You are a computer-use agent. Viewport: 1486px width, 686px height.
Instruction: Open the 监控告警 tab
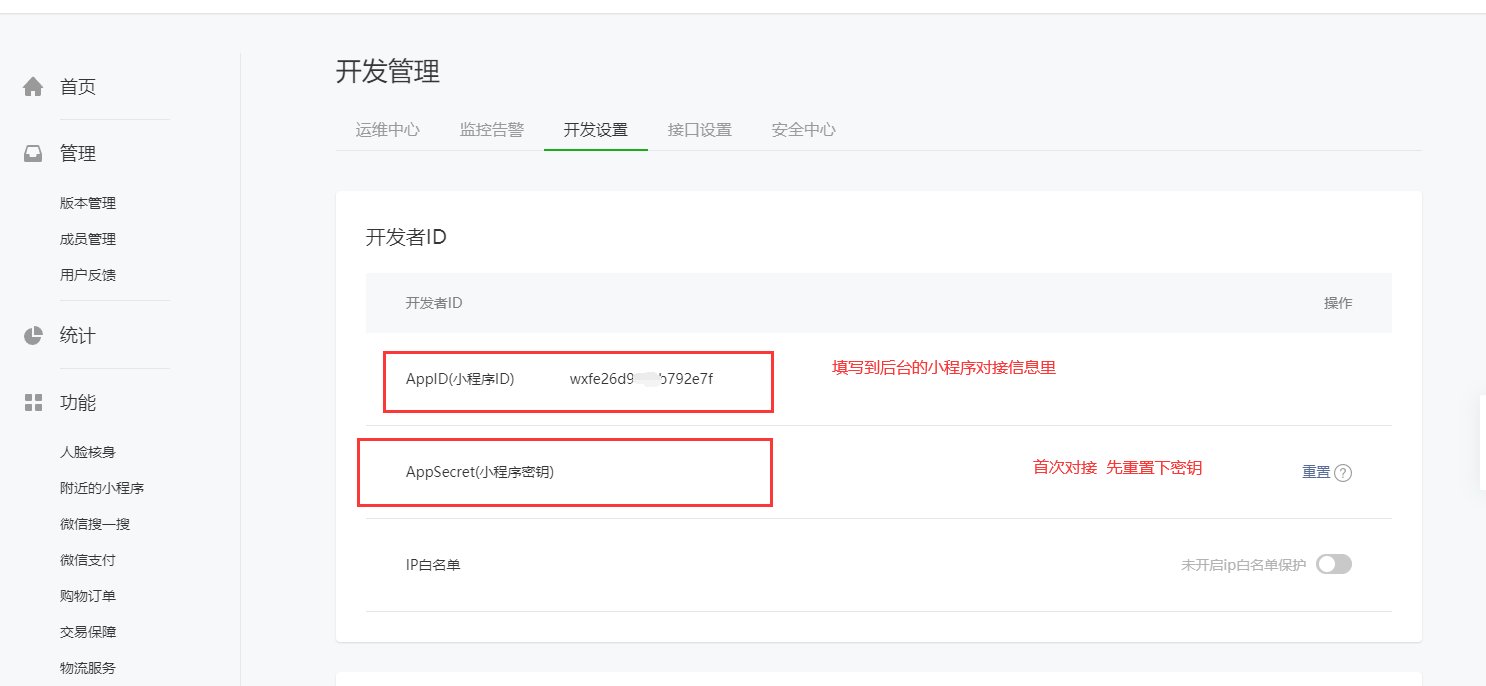tap(491, 130)
